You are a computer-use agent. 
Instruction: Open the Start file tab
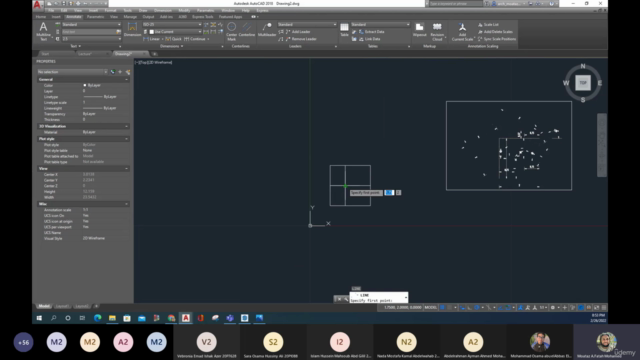(45, 54)
